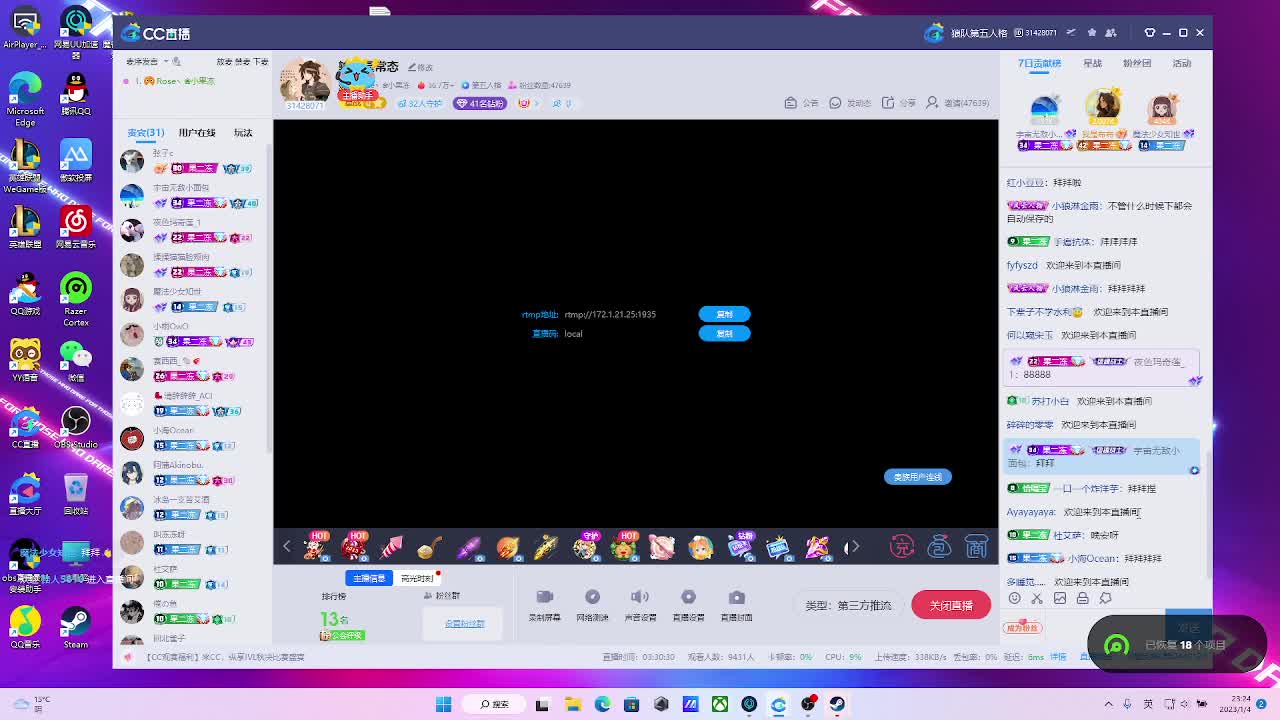
Task: Select the rocket gift in gift bar
Action: (x=392, y=547)
